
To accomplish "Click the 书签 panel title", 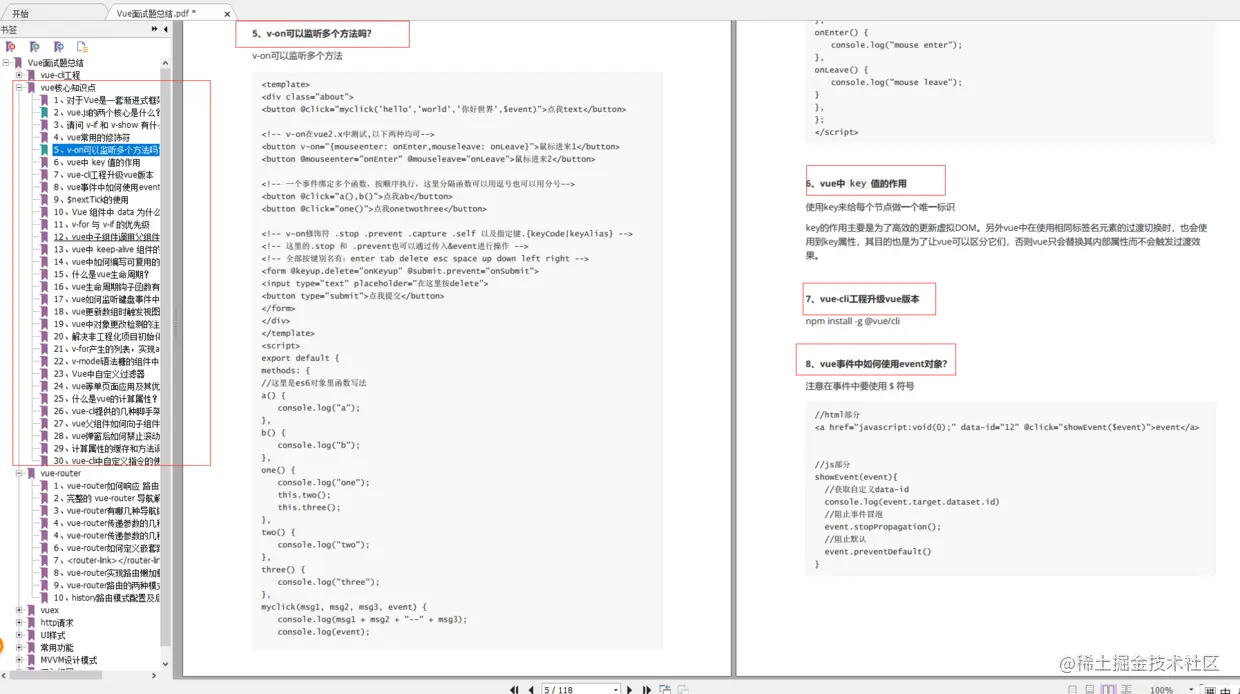I will pos(9,30).
